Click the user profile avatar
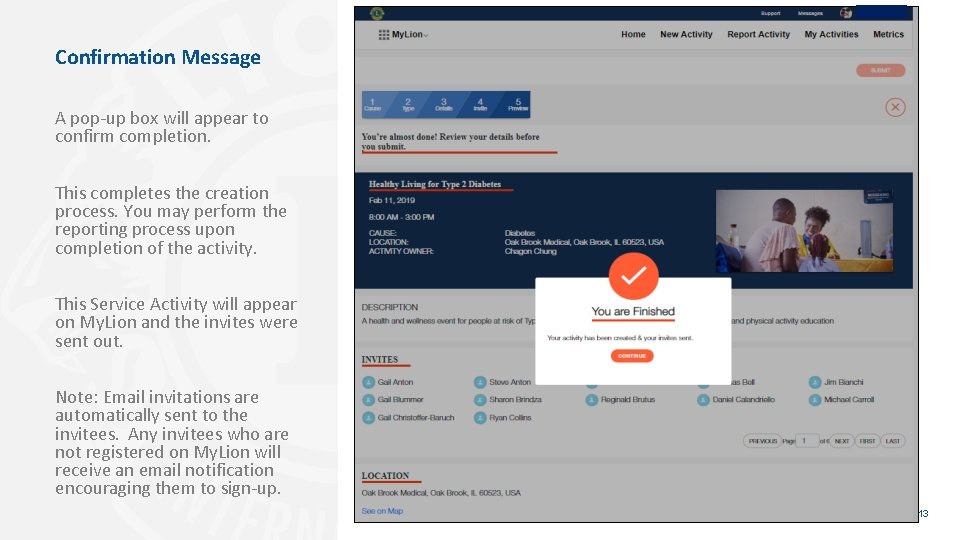Viewport: 960px width, 540px height. [x=846, y=13]
